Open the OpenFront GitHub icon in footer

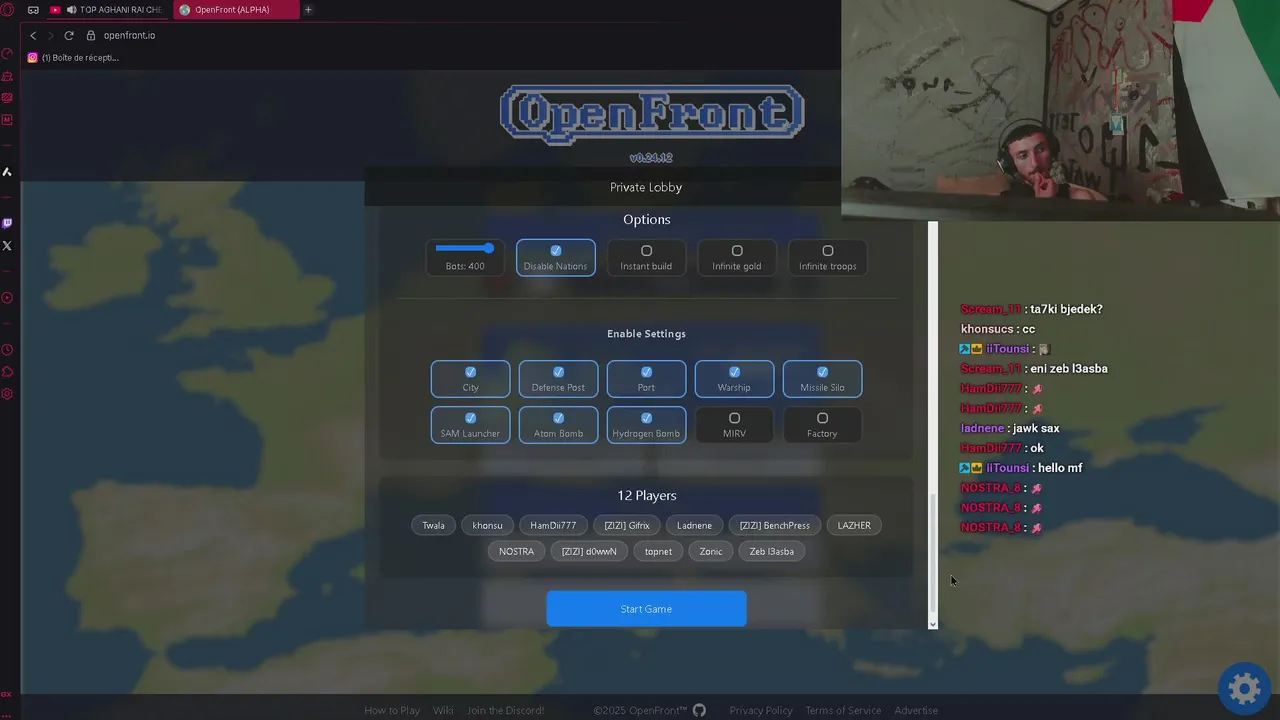point(699,710)
